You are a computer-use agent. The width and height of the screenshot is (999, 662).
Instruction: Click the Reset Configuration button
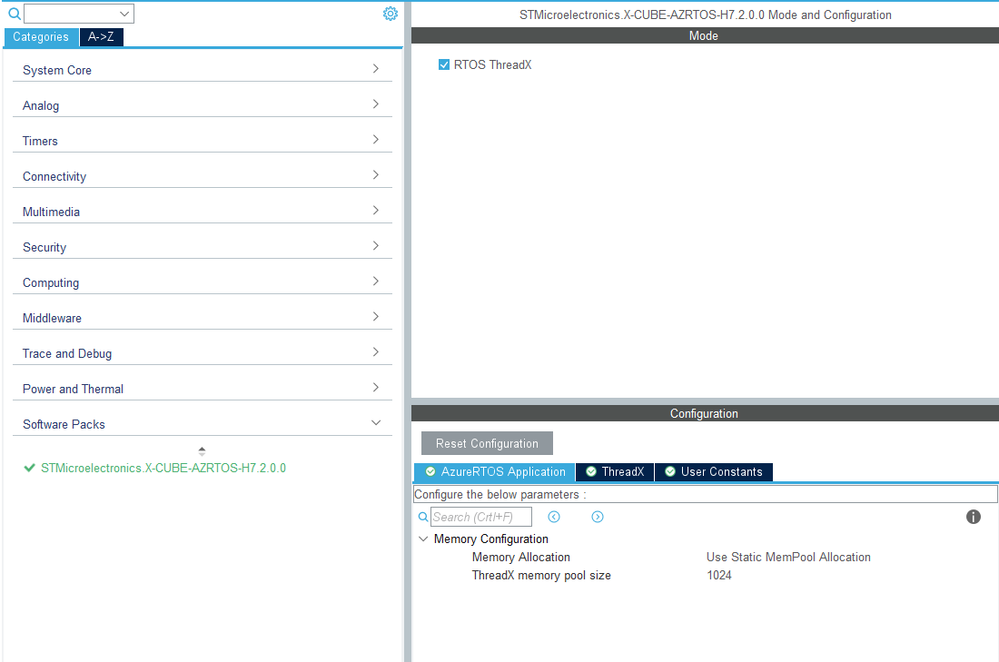487,443
